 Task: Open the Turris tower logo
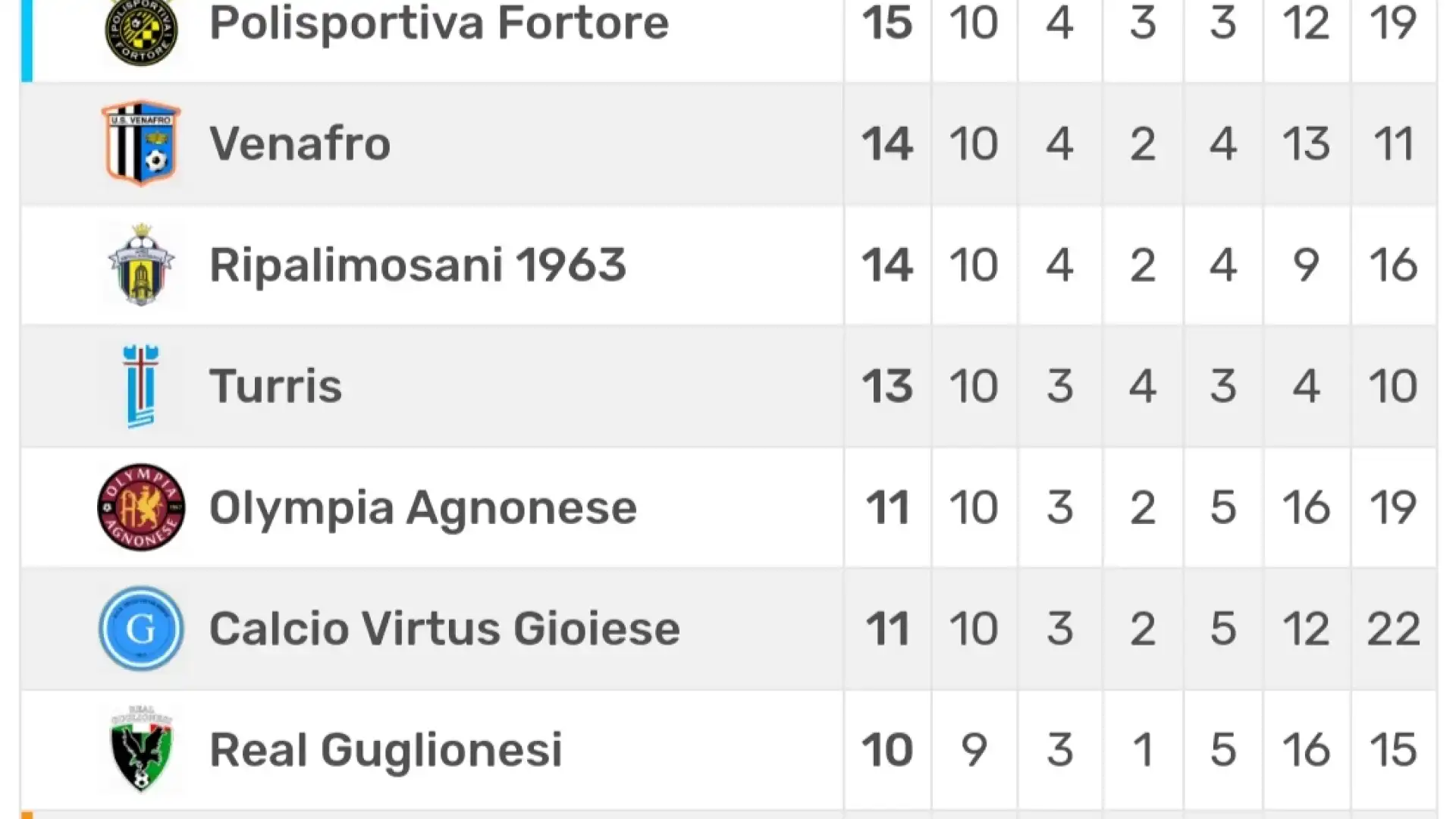coord(141,386)
